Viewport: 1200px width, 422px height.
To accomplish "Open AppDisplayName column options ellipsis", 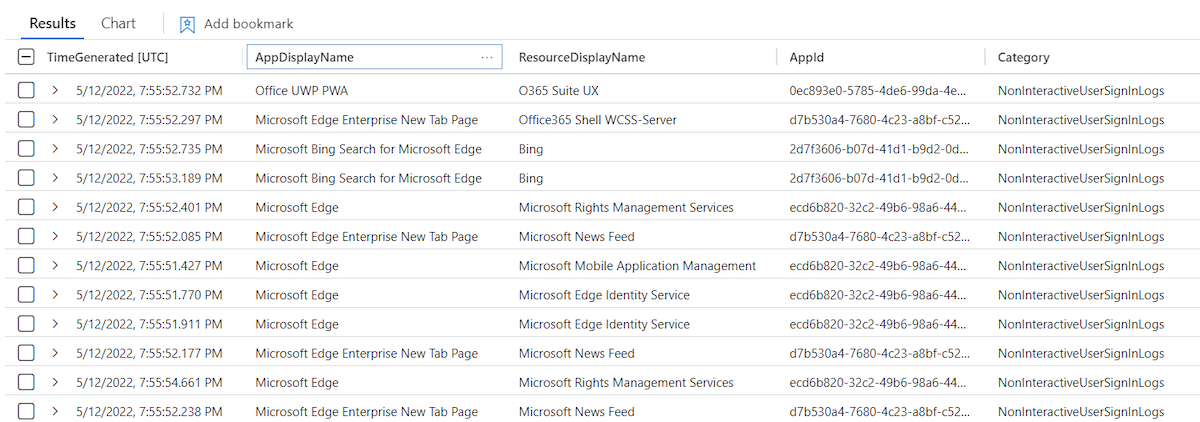I will click(487, 58).
